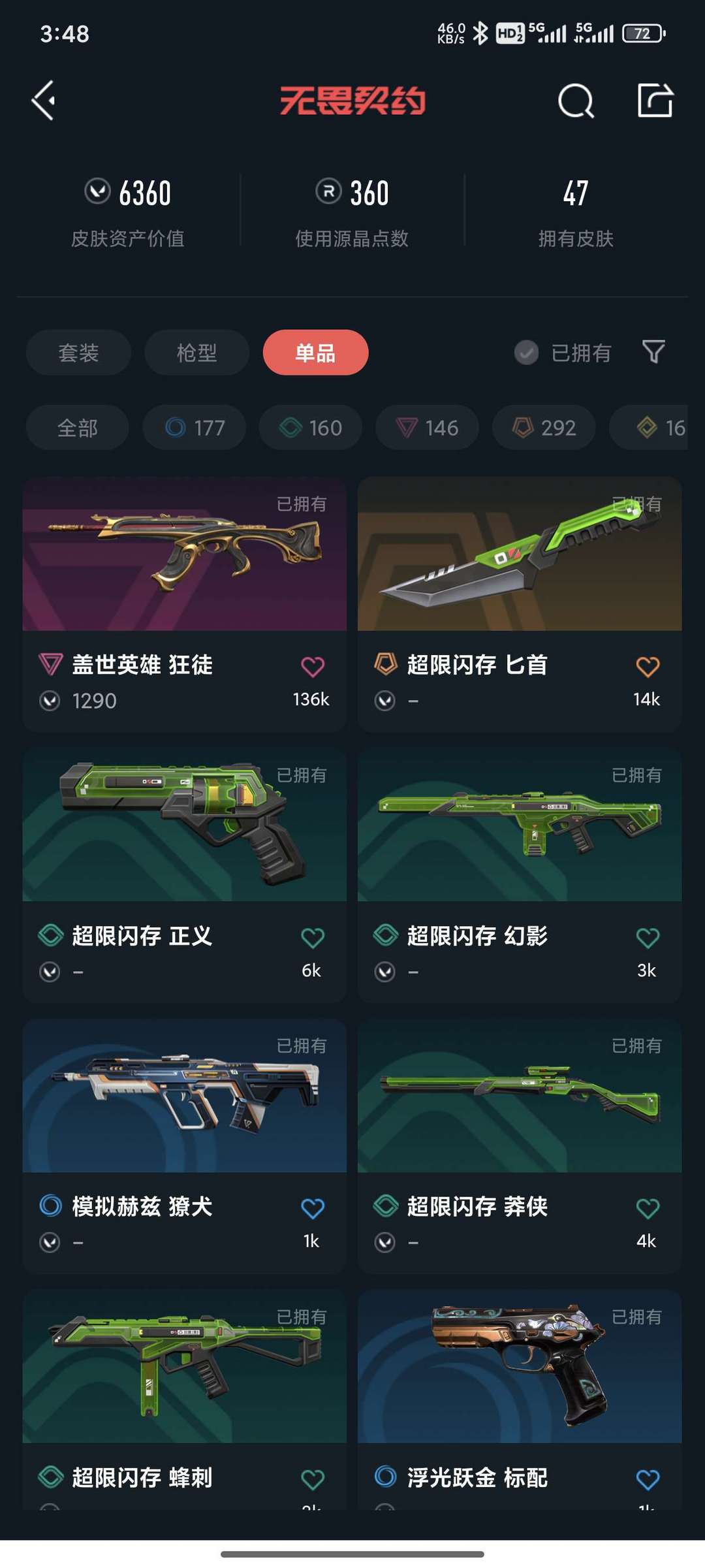The width and height of the screenshot is (705, 1568).
Task: Favorite 超限闪存 匕首 heart icon
Action: pos(648,666)
